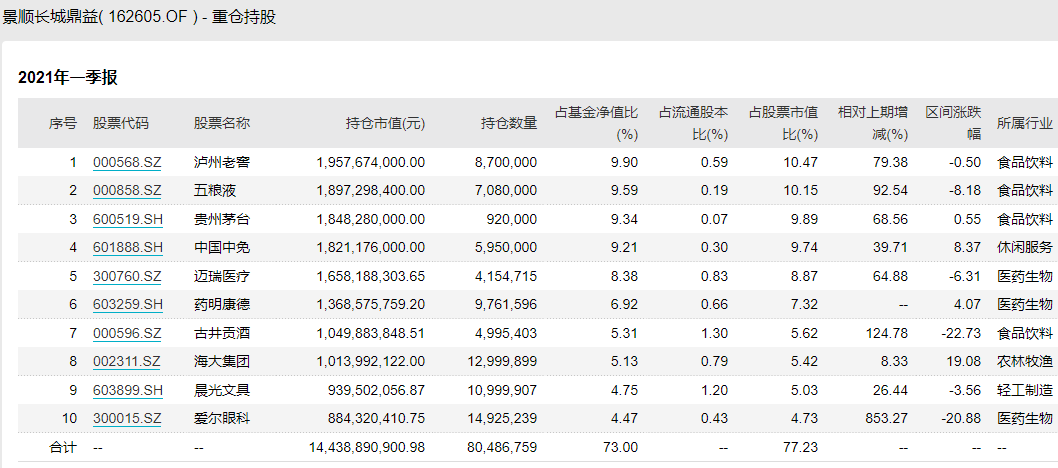Open stock code link 000596.SZ
This screenshot has height=468, width=1058.
(x=127, y=333)
